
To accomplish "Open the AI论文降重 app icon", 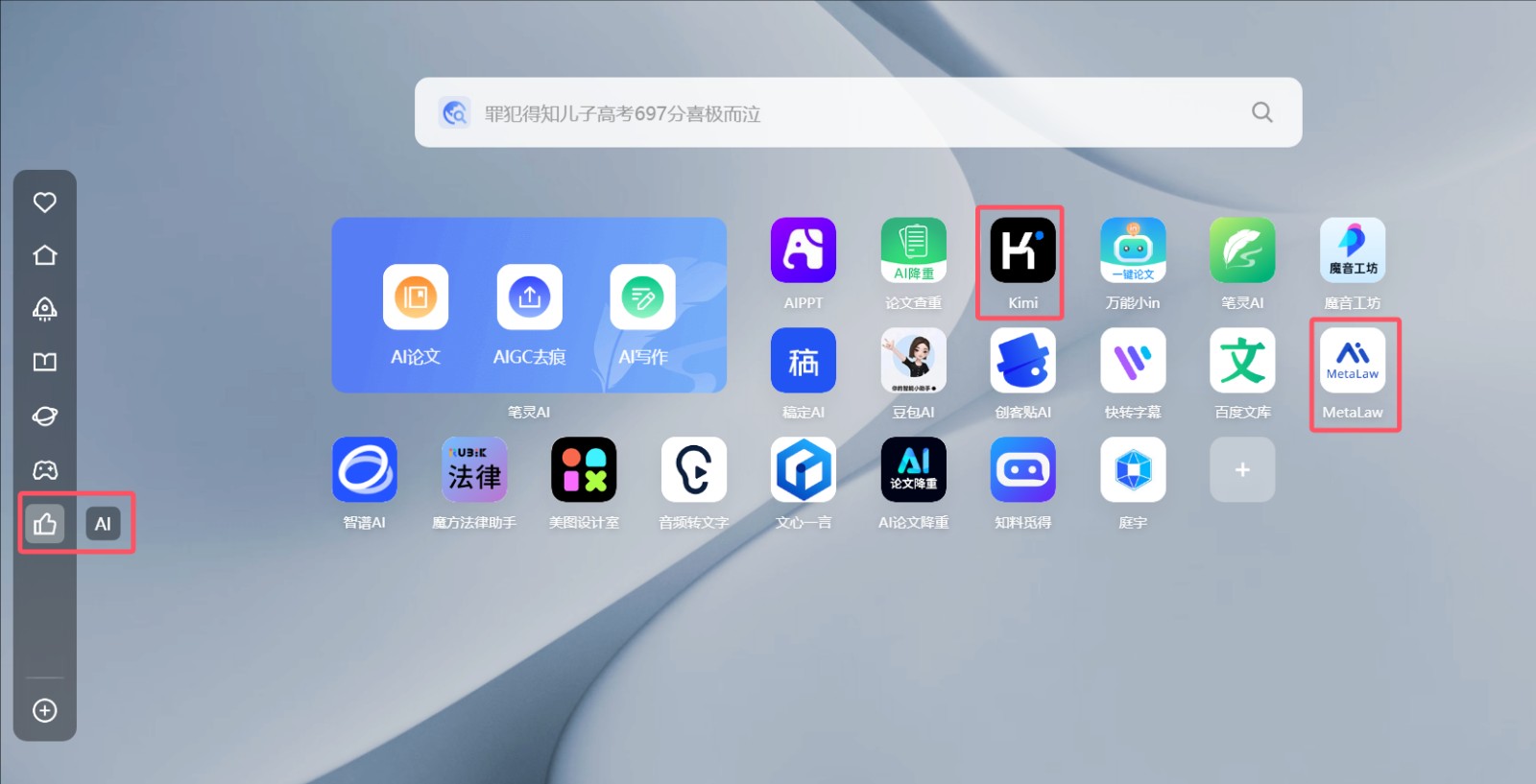I will point(913,469).
